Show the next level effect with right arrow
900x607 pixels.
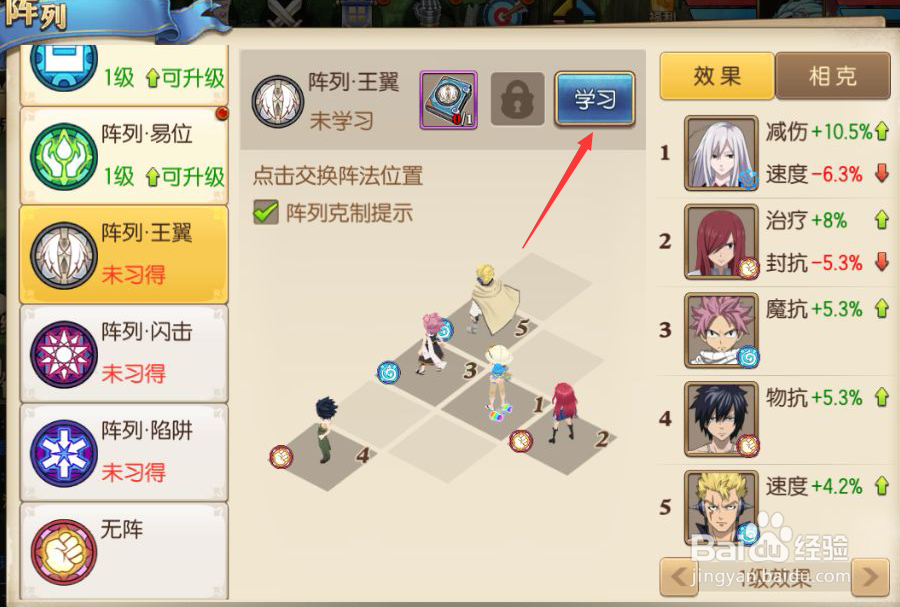click(x=870, y=576)
